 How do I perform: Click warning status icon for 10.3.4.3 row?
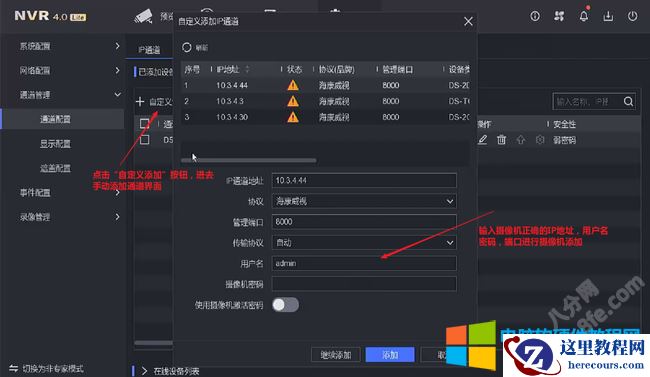(x=293, y=101)
